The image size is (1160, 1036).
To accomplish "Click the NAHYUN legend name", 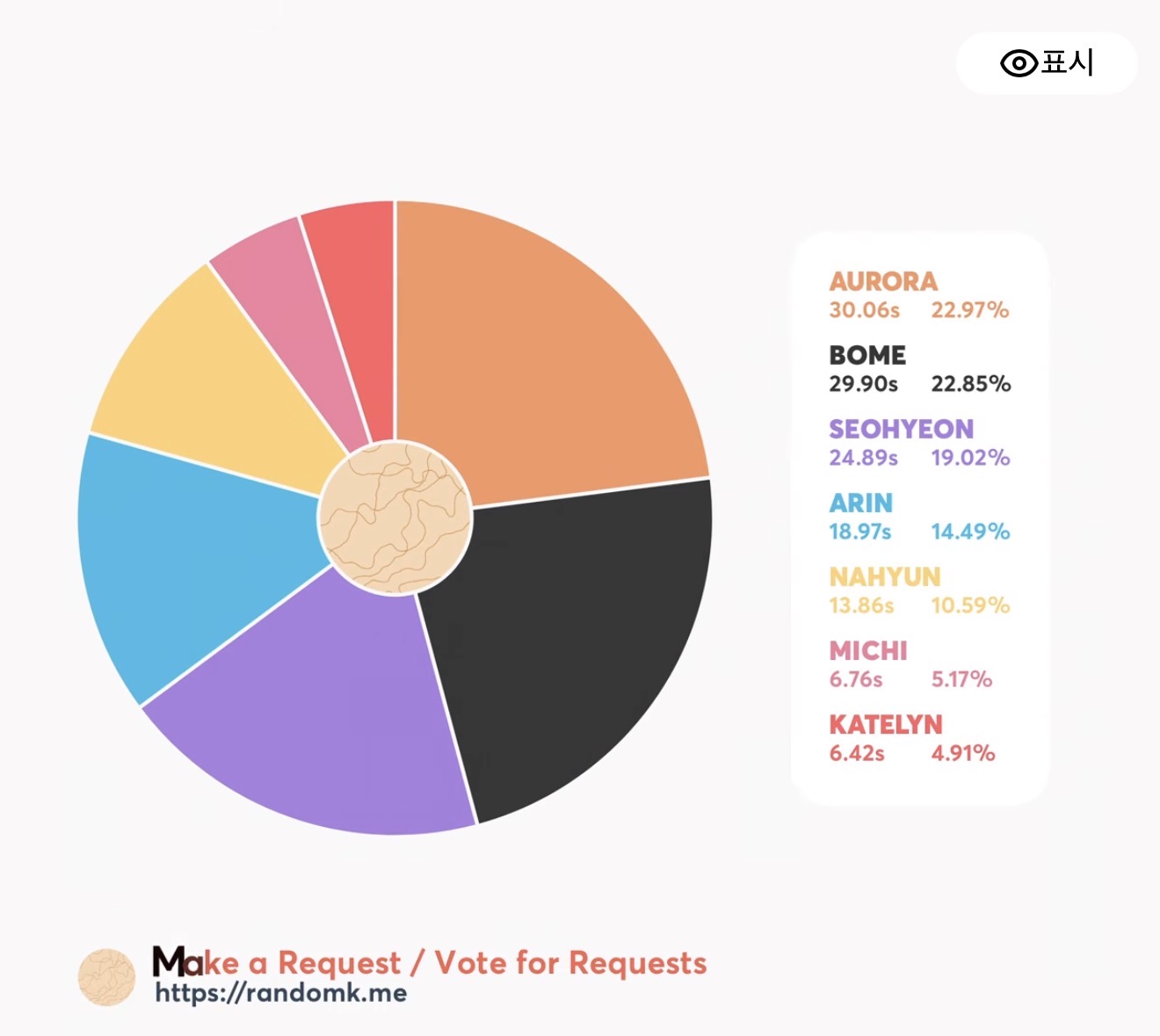I will (x=884, y=576).
